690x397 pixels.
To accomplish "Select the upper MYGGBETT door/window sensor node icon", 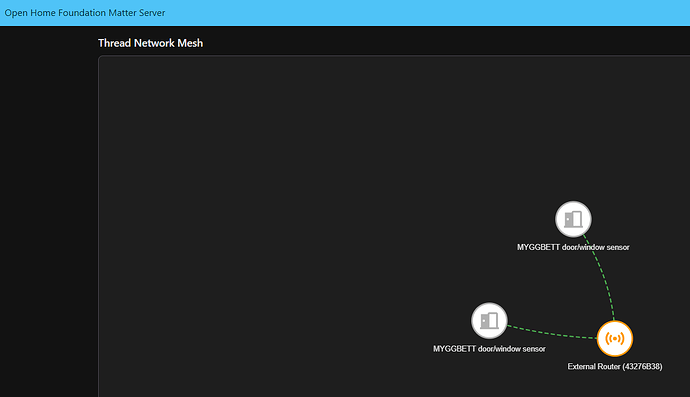I will 573,219.
